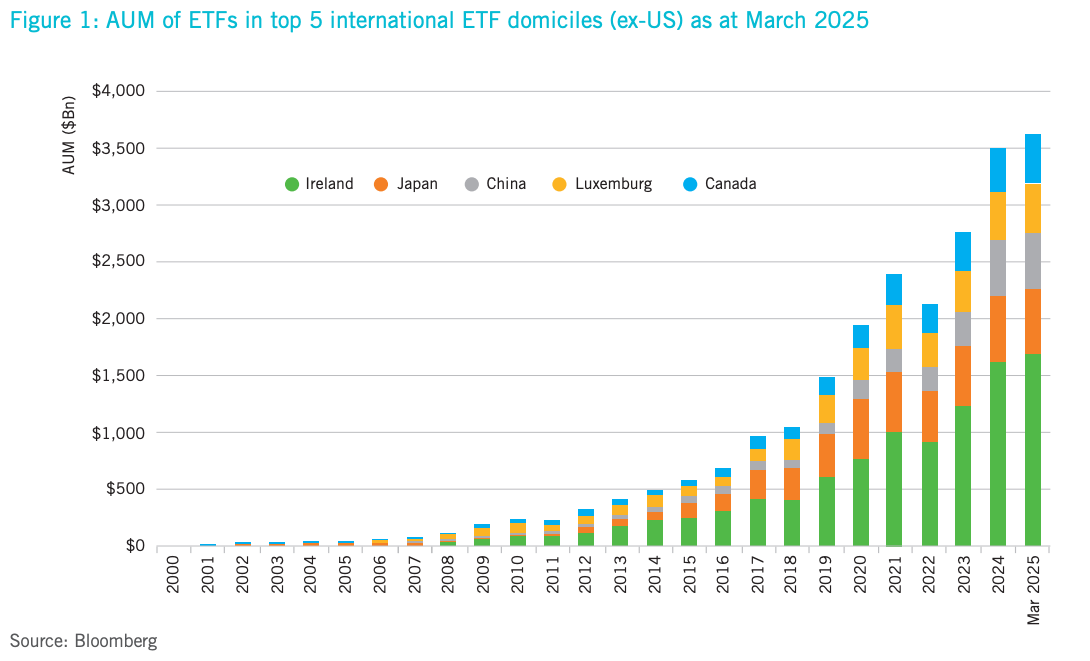The width and height of the screenshot is (1090, 661).
Task: Click the gray China segment of 2024 bar
Action: pyautogui.click(x=998, y=268)
